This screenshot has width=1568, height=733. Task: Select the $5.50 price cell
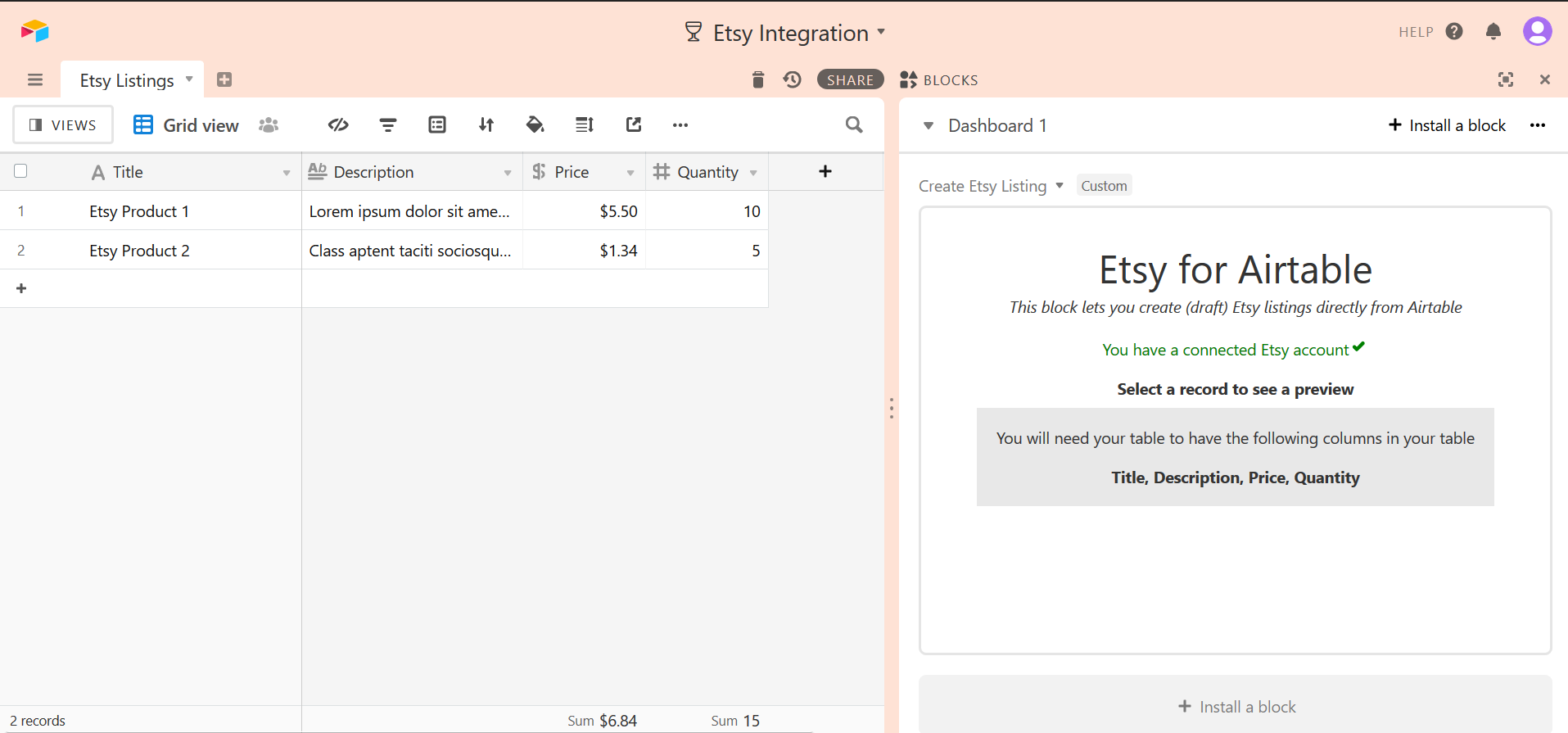tap(585, 211)
